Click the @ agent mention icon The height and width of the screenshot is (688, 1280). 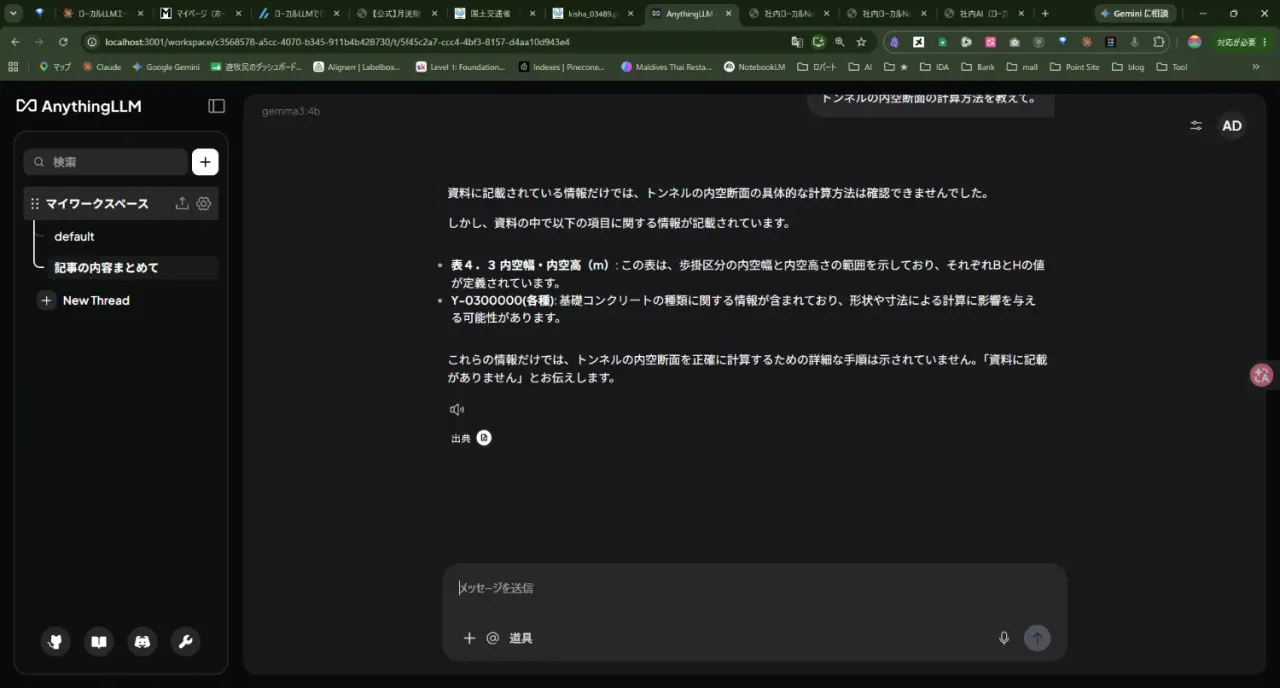[492, 638]
